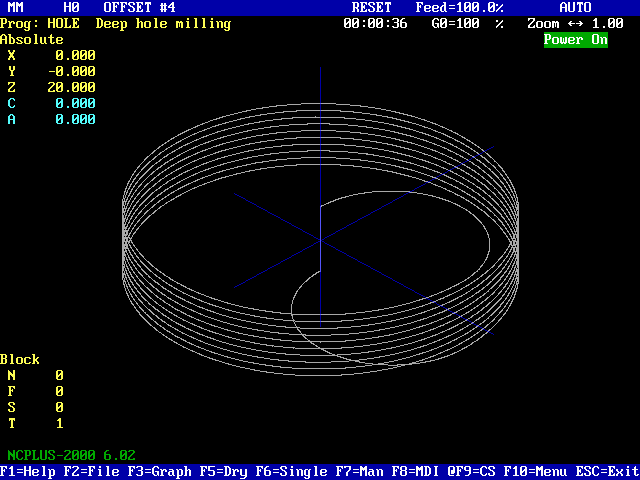
Task: Click the RESET status in top bar
Action: point(371,8)
